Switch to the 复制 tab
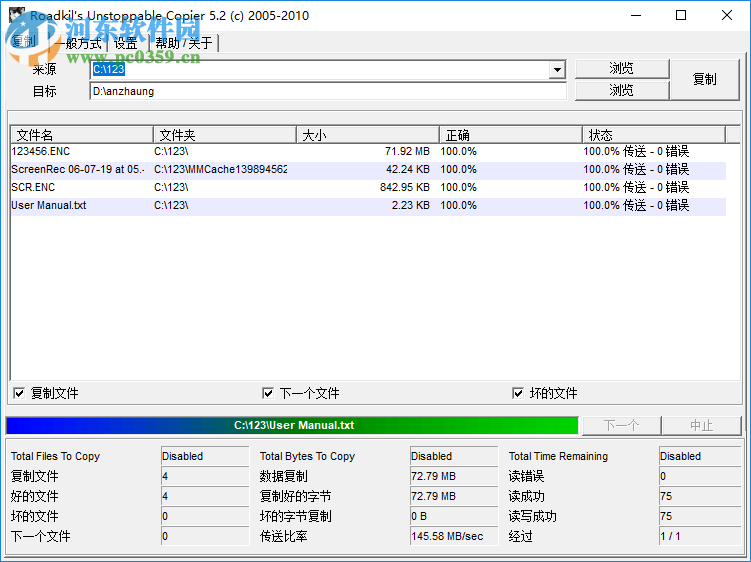 pos(25,43)
